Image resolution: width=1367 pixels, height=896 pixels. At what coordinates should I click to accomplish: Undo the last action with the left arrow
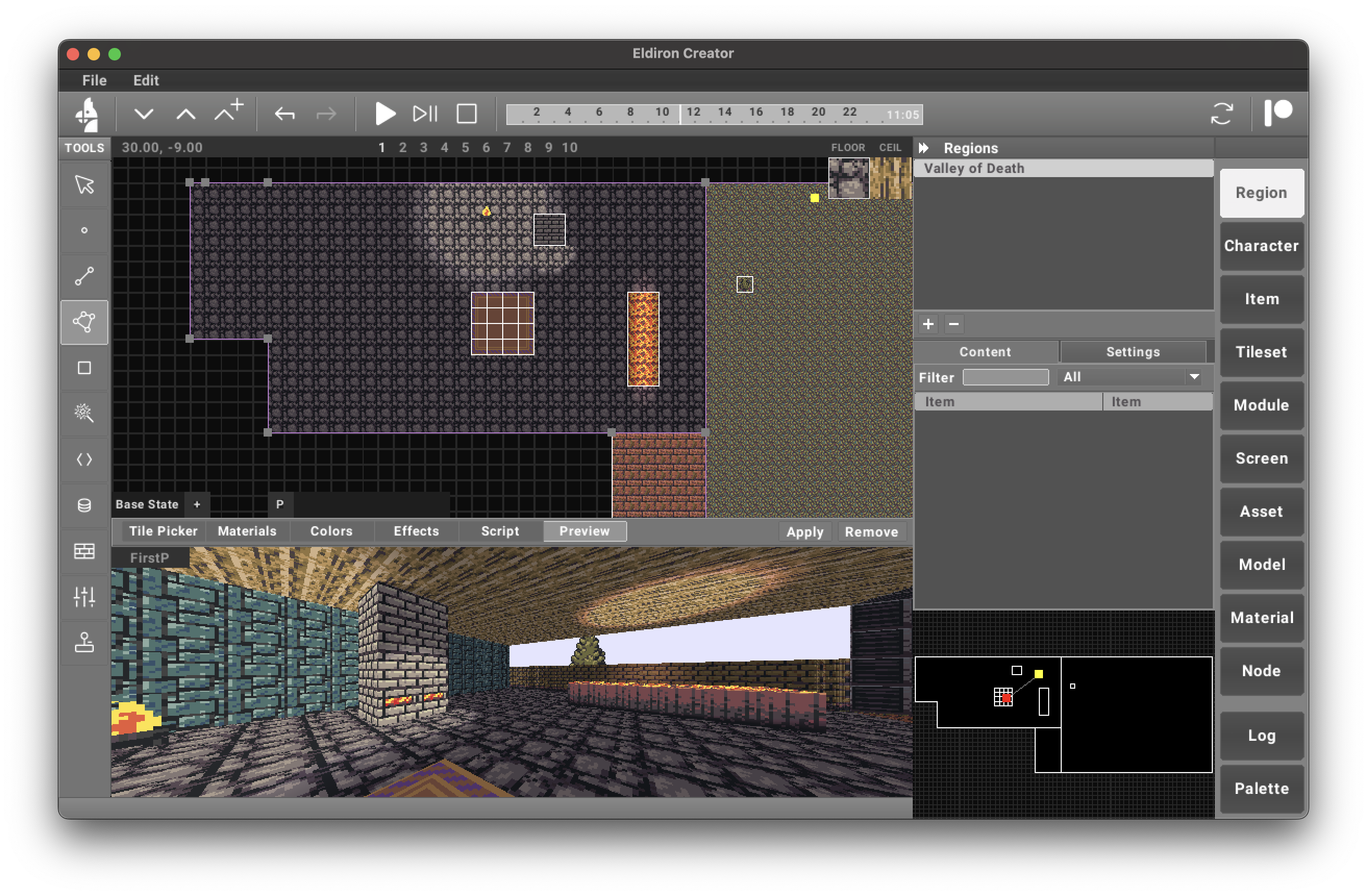(x=285, y=114)
